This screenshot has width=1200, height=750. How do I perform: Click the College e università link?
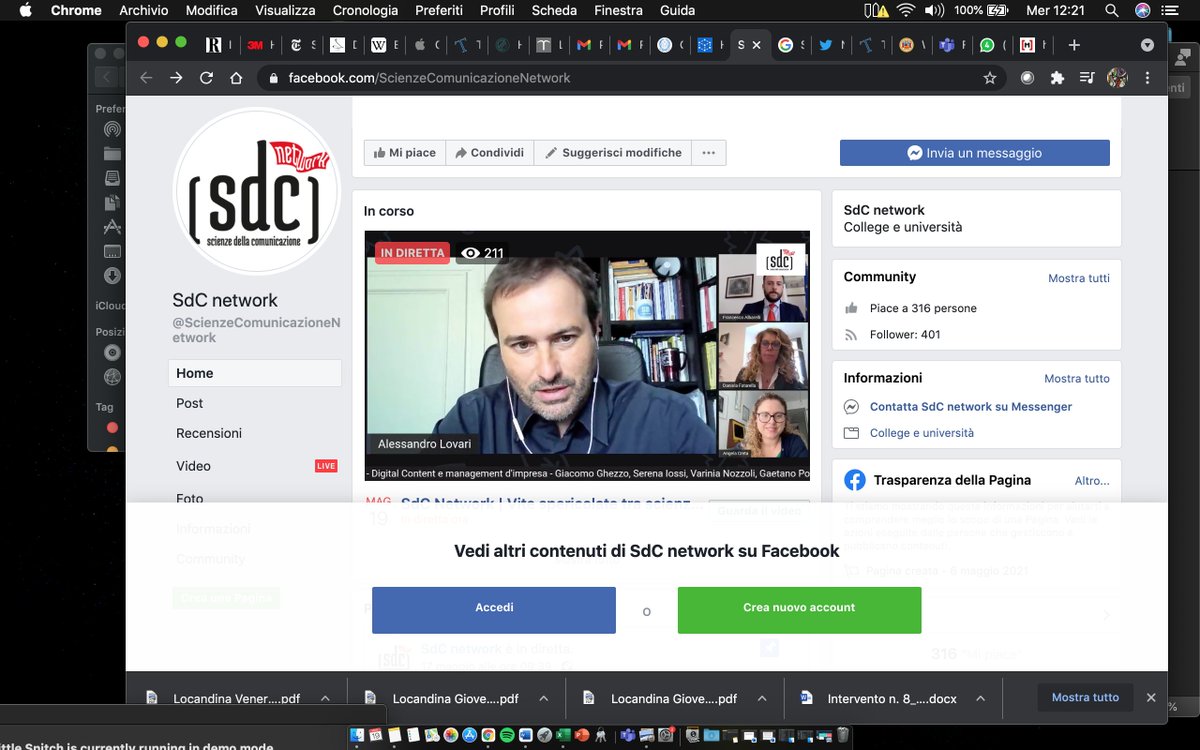921,433
